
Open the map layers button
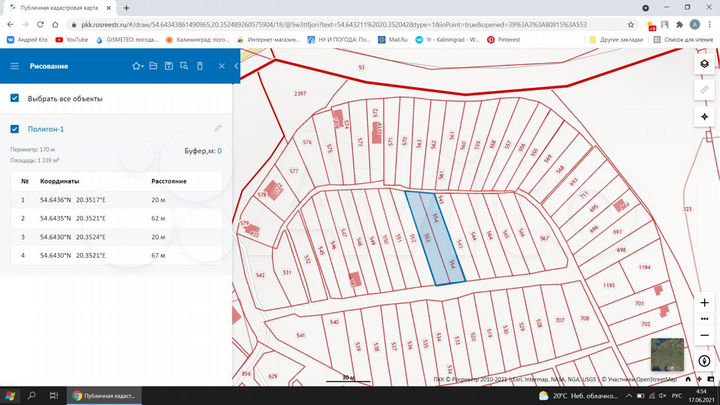[705, 64]
